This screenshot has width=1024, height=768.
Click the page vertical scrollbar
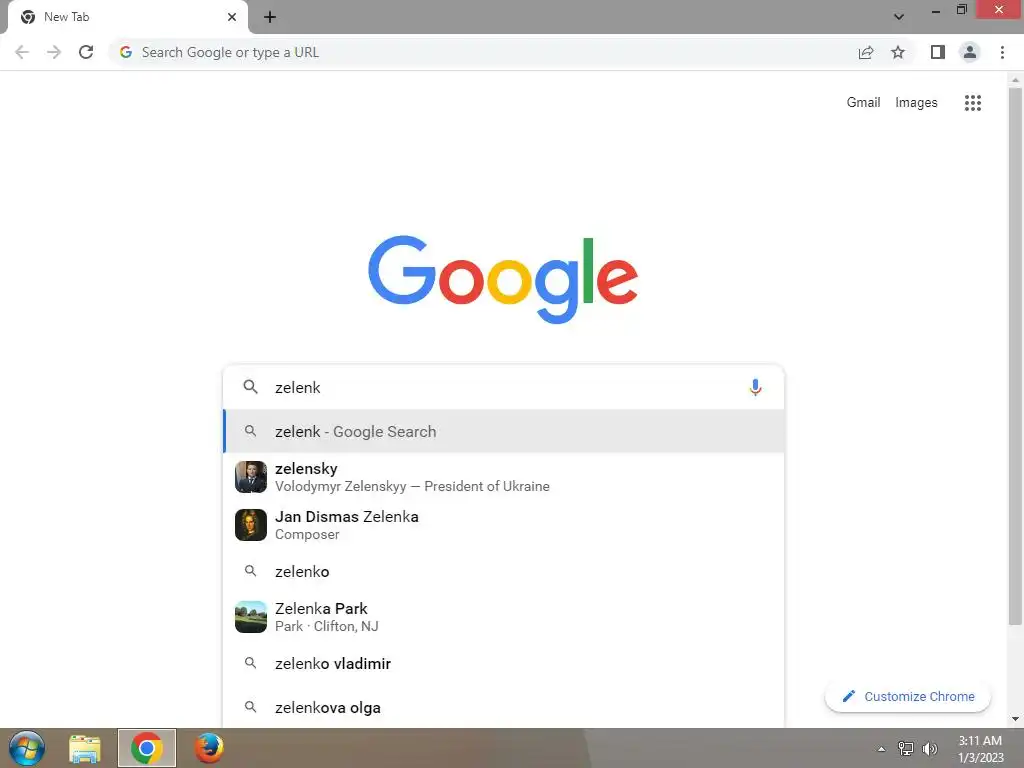(x=1015, y=356)
